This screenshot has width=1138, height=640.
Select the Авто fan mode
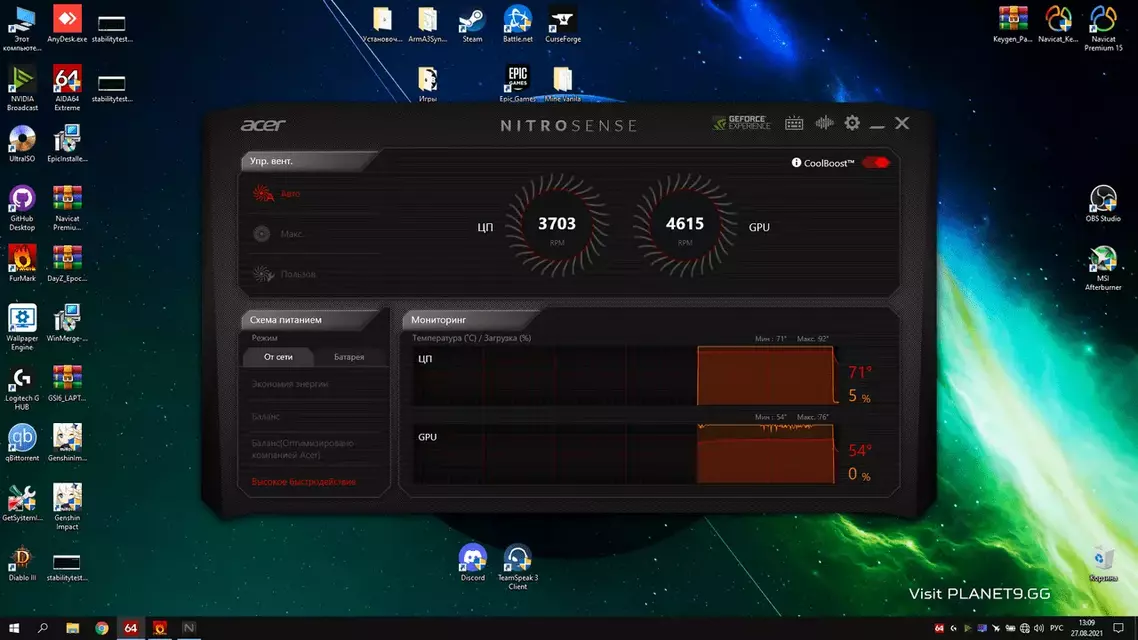pos(277,194)
